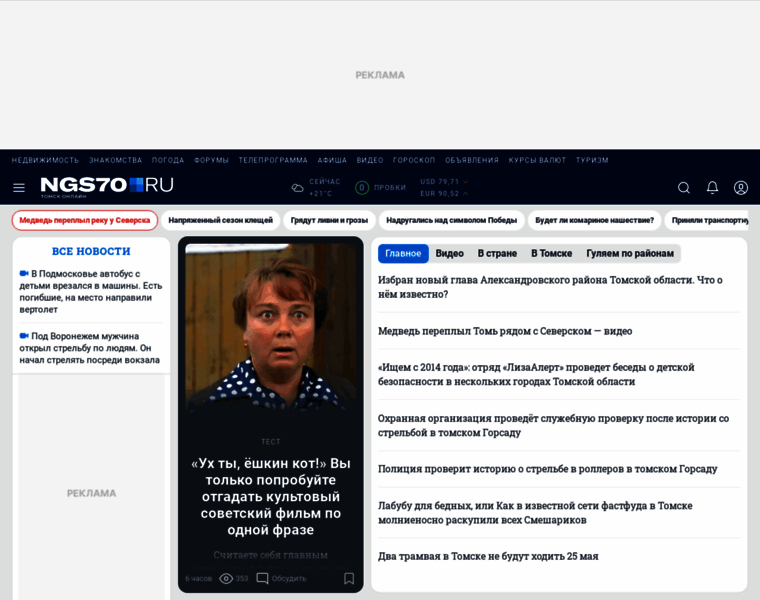Open the Знакомства top menu item

pyautogui.click(x=115, y=160)
